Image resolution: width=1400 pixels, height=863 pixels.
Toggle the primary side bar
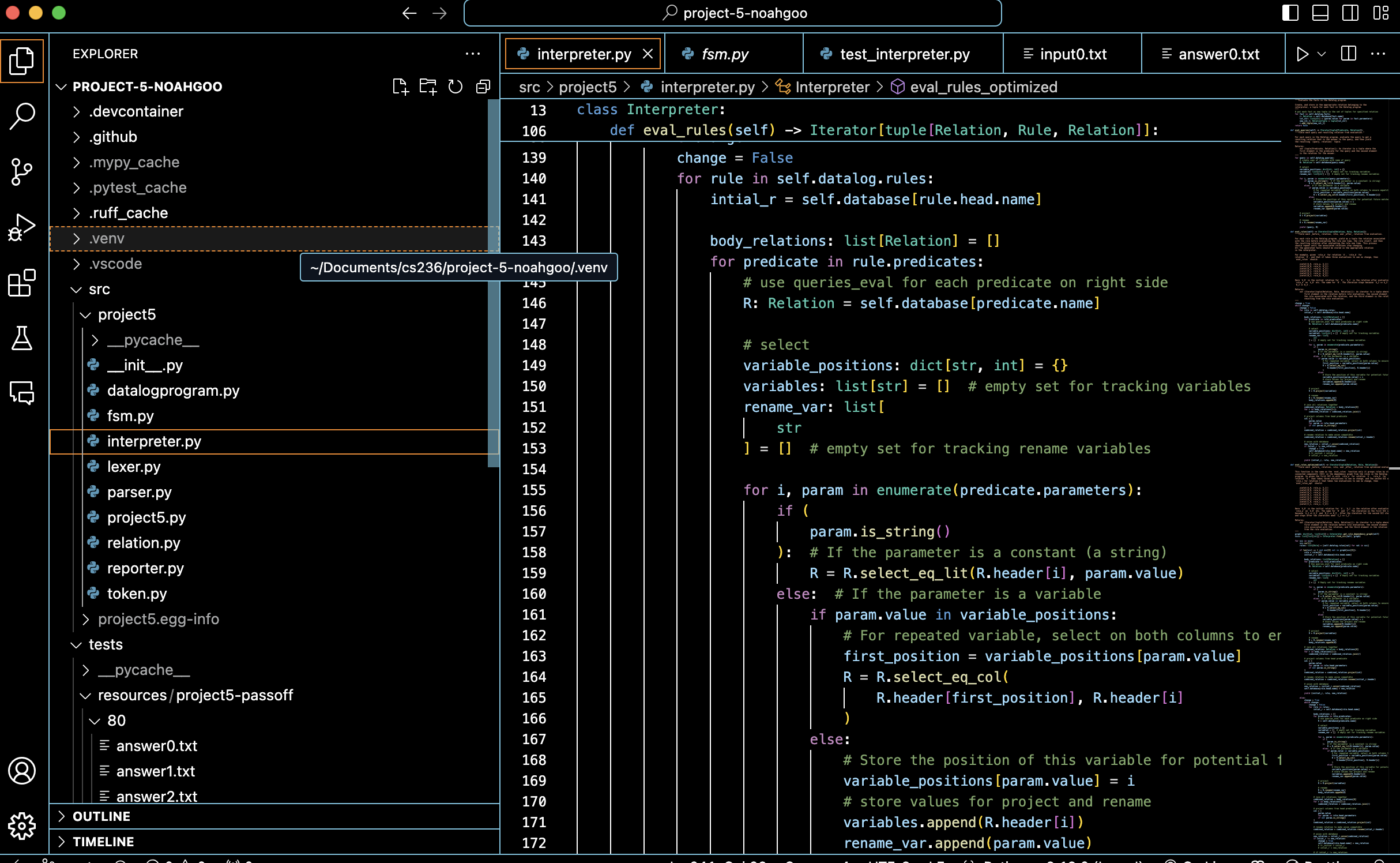[x=1290, y=13]
